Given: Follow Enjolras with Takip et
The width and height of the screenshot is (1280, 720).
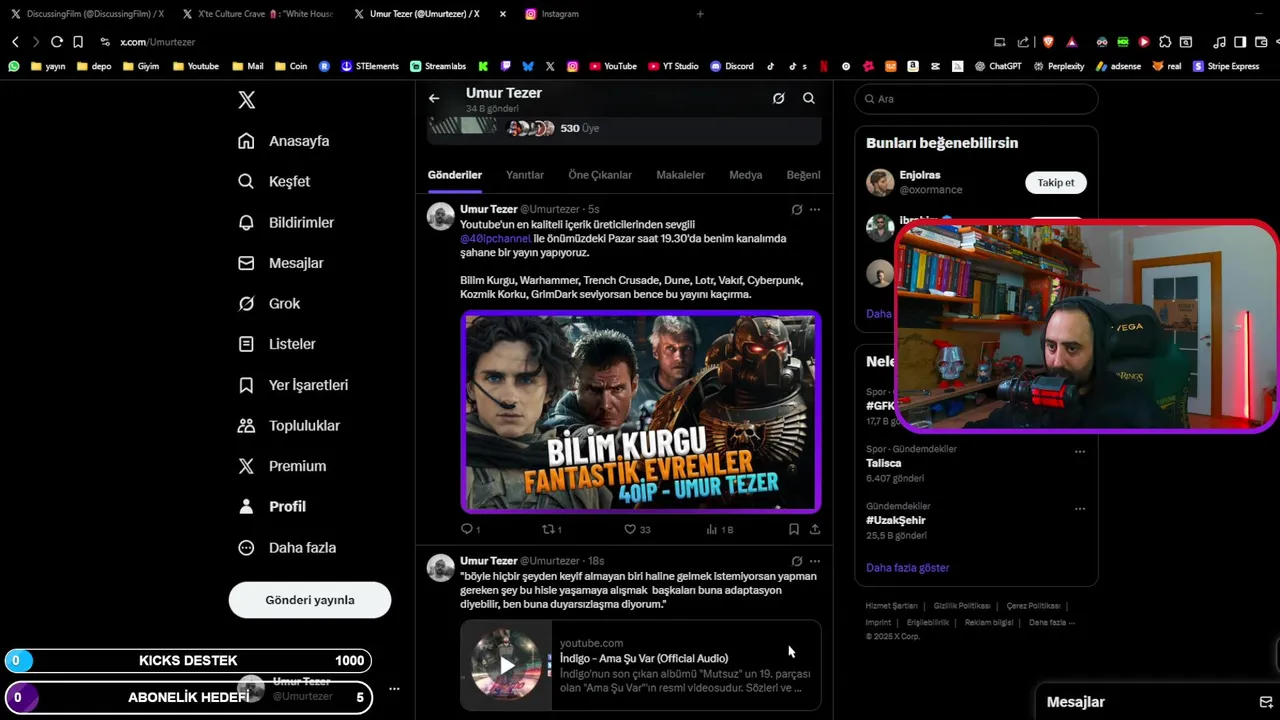Looking at the screenshot, I should pyautogui.click(x=1056, y=183).
